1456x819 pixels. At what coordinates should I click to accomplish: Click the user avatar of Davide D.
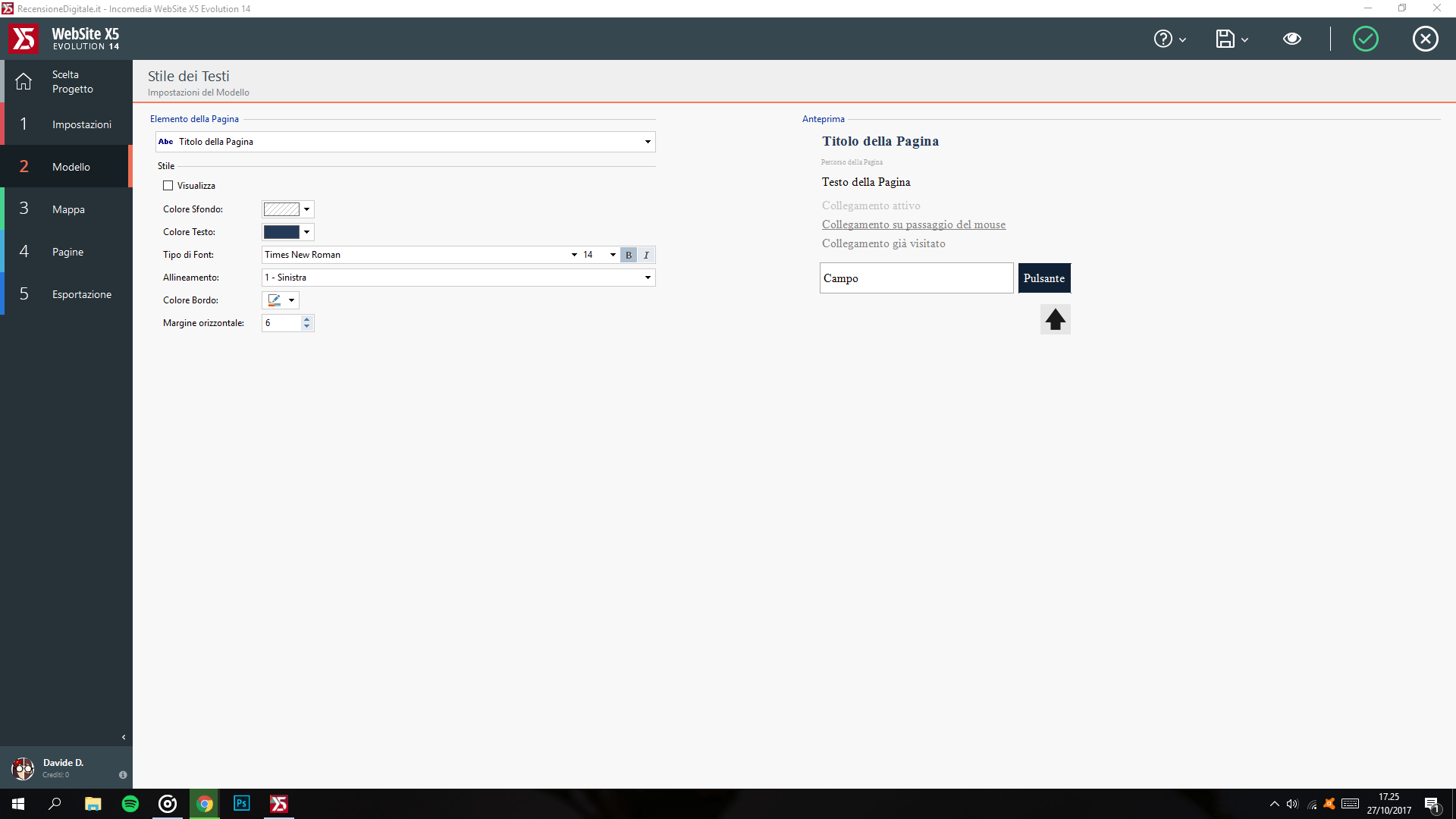(x=23, y=768)
